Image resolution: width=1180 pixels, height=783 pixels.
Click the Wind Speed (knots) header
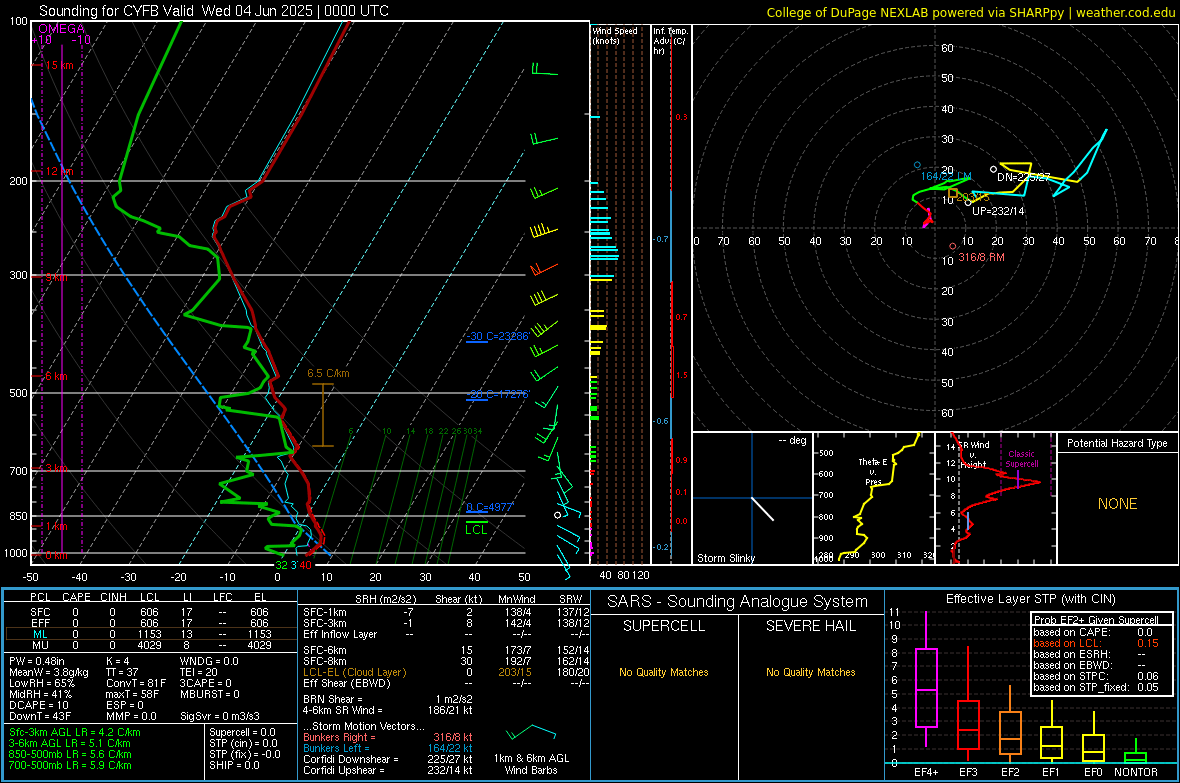point(615,35)
